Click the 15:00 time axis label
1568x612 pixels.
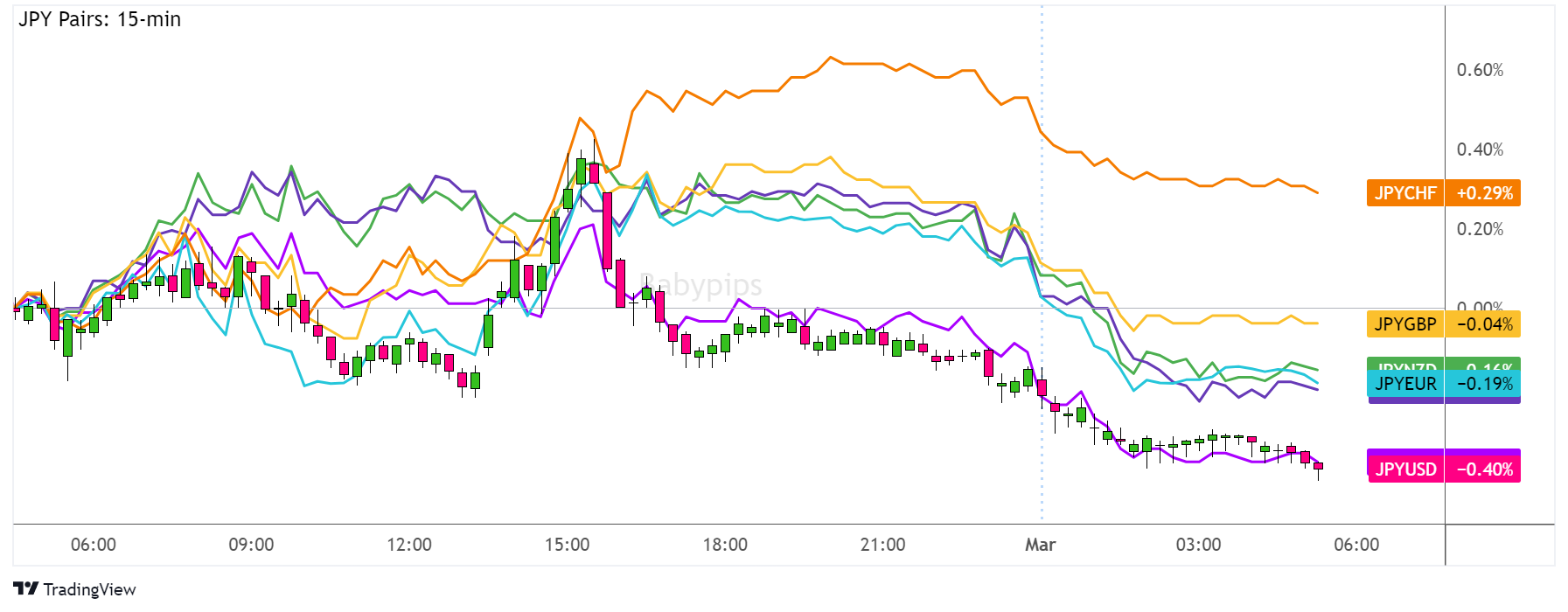(567, 545)
